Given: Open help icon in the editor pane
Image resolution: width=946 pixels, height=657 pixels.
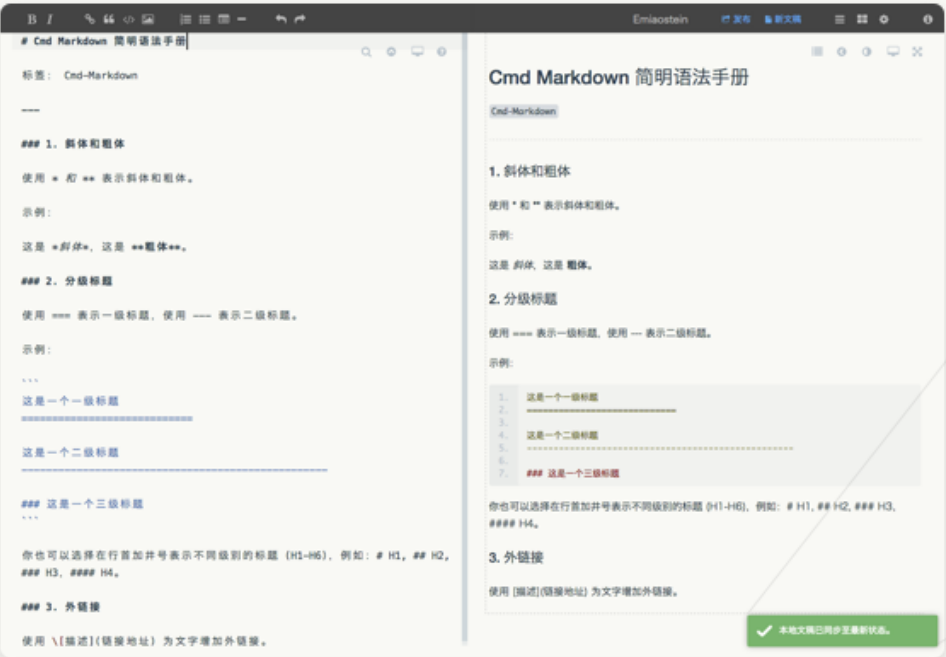Looking at the screenshot, I should click(x=442, y=52).
